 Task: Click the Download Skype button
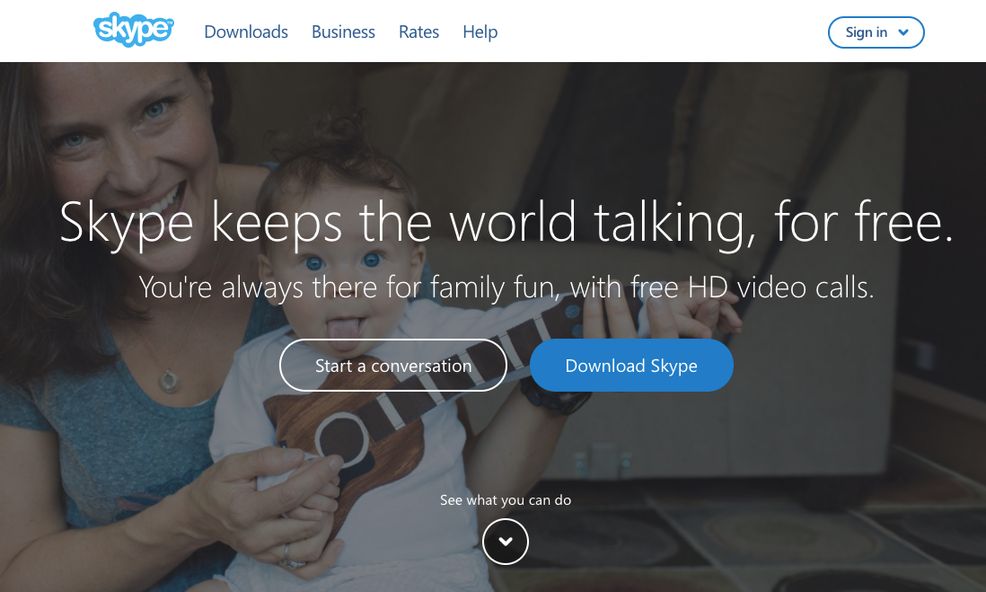(631, 366)
